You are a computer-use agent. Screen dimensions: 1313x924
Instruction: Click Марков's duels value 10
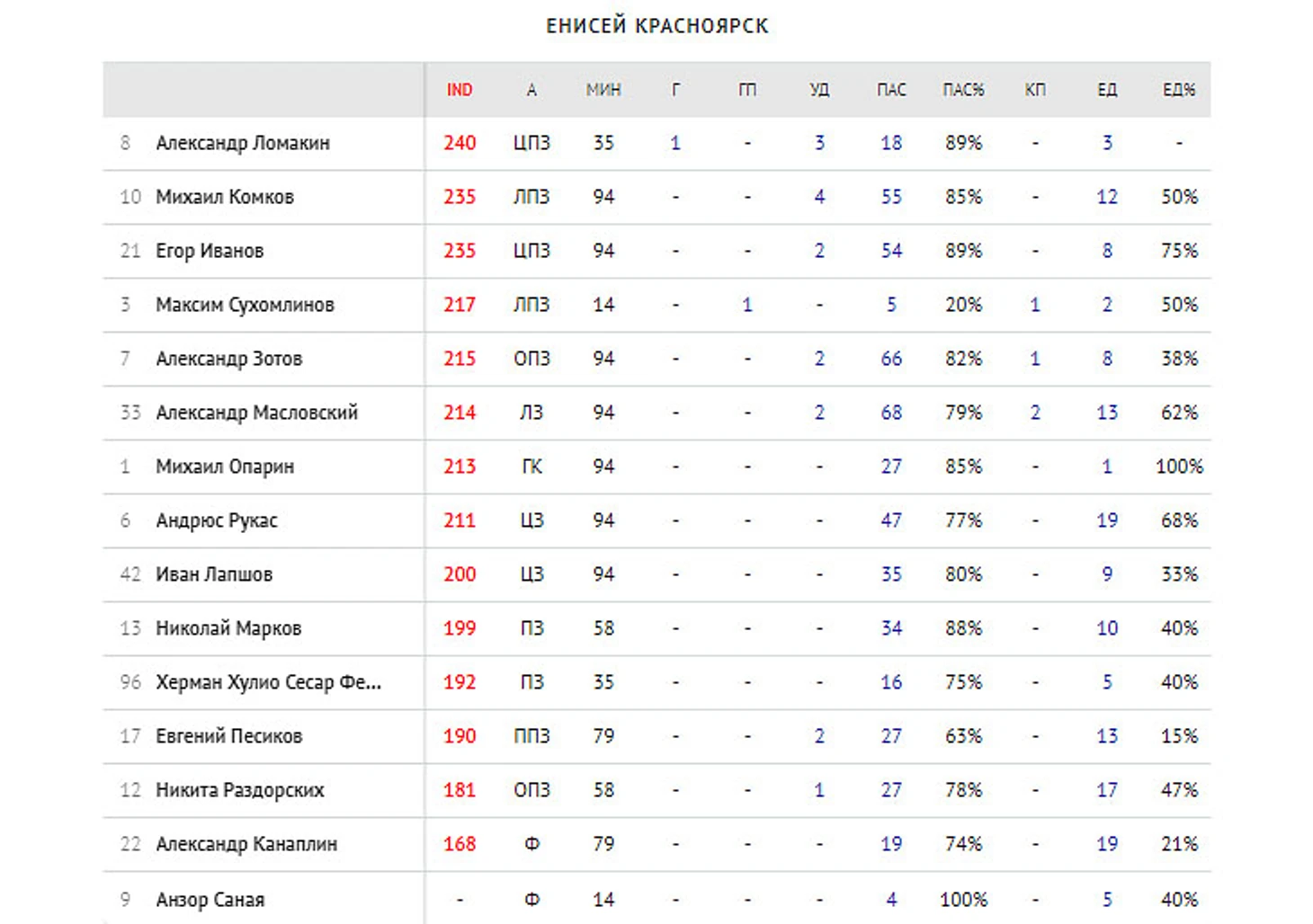1107,628
